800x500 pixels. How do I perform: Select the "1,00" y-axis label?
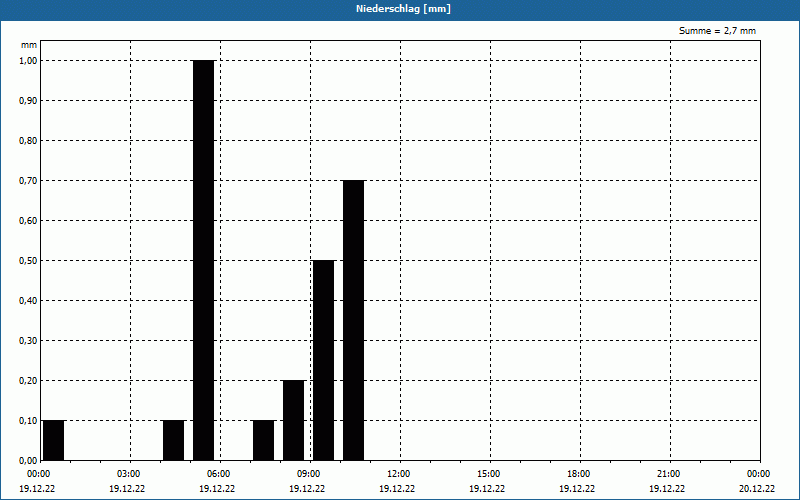click(x=28, y=60)
